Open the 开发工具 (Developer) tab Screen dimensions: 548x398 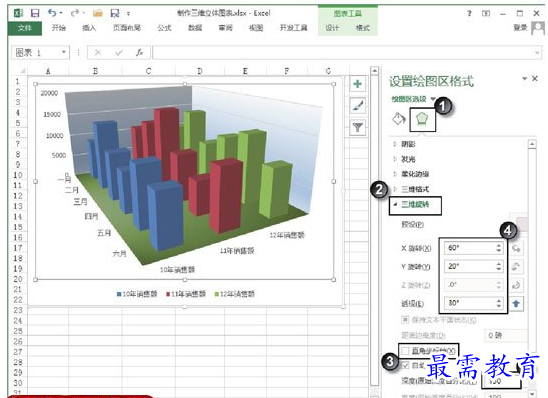pyautogui.click(x=293, y=28)
